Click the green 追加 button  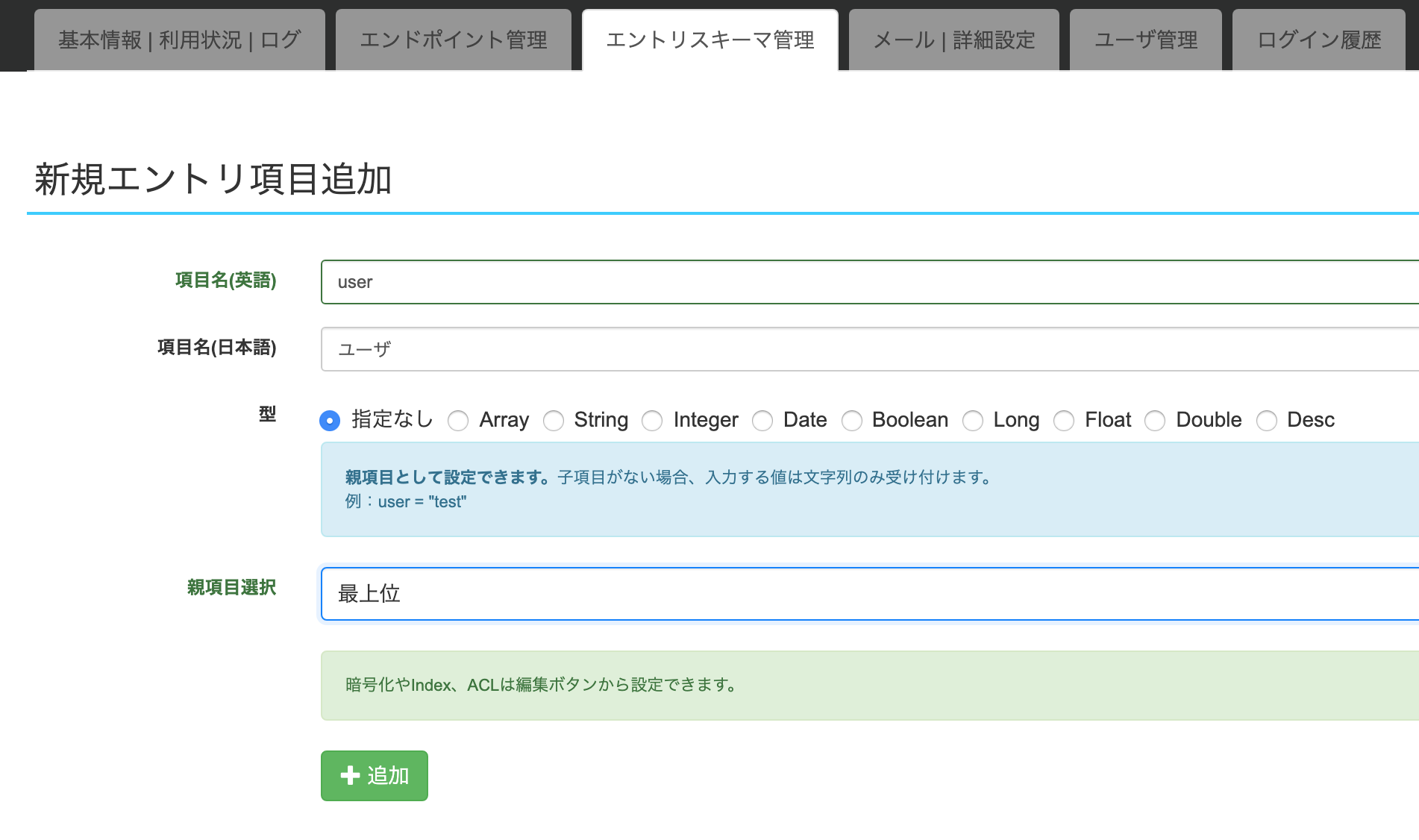375,776
